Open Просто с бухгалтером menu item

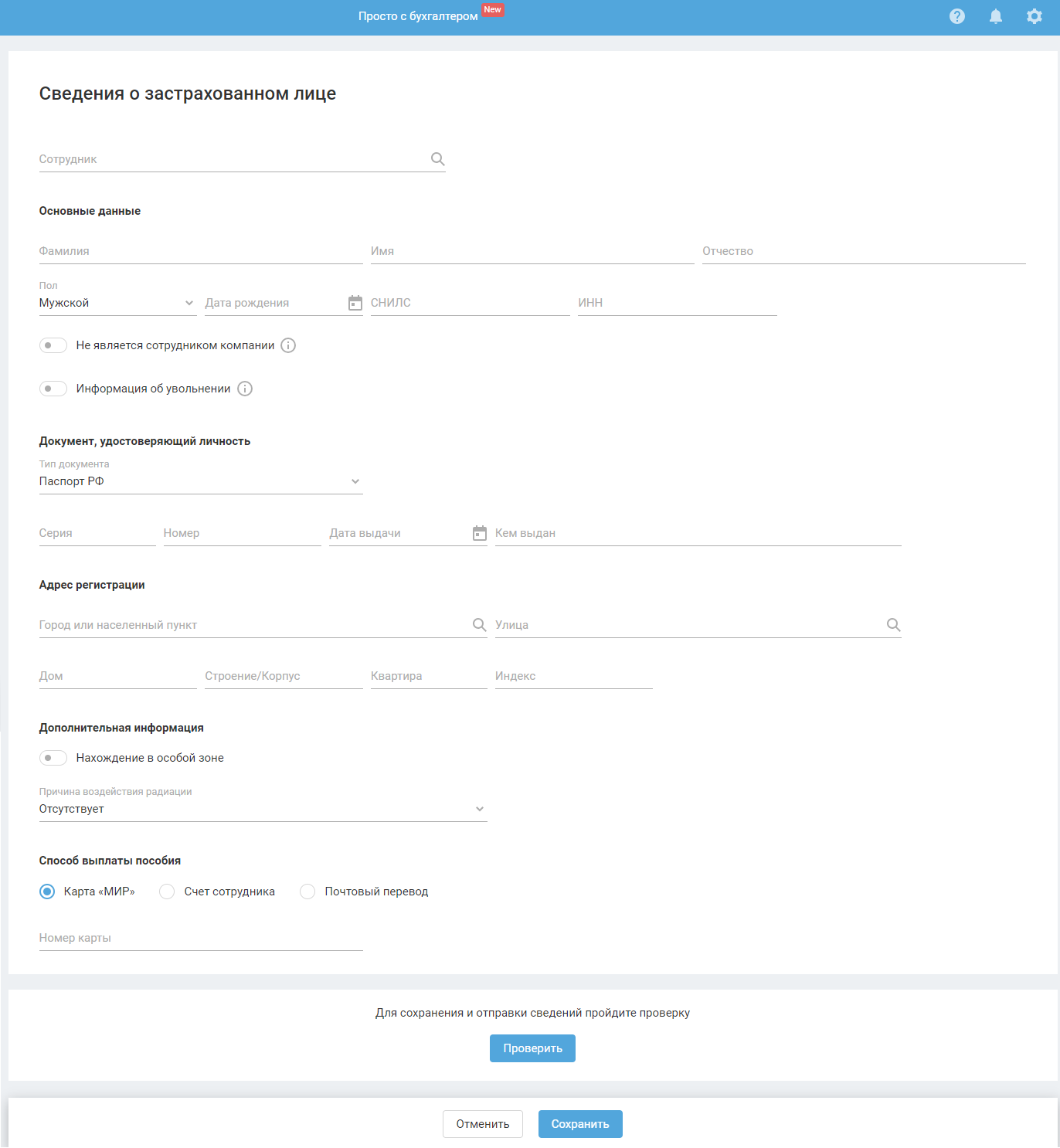point(418,16)
